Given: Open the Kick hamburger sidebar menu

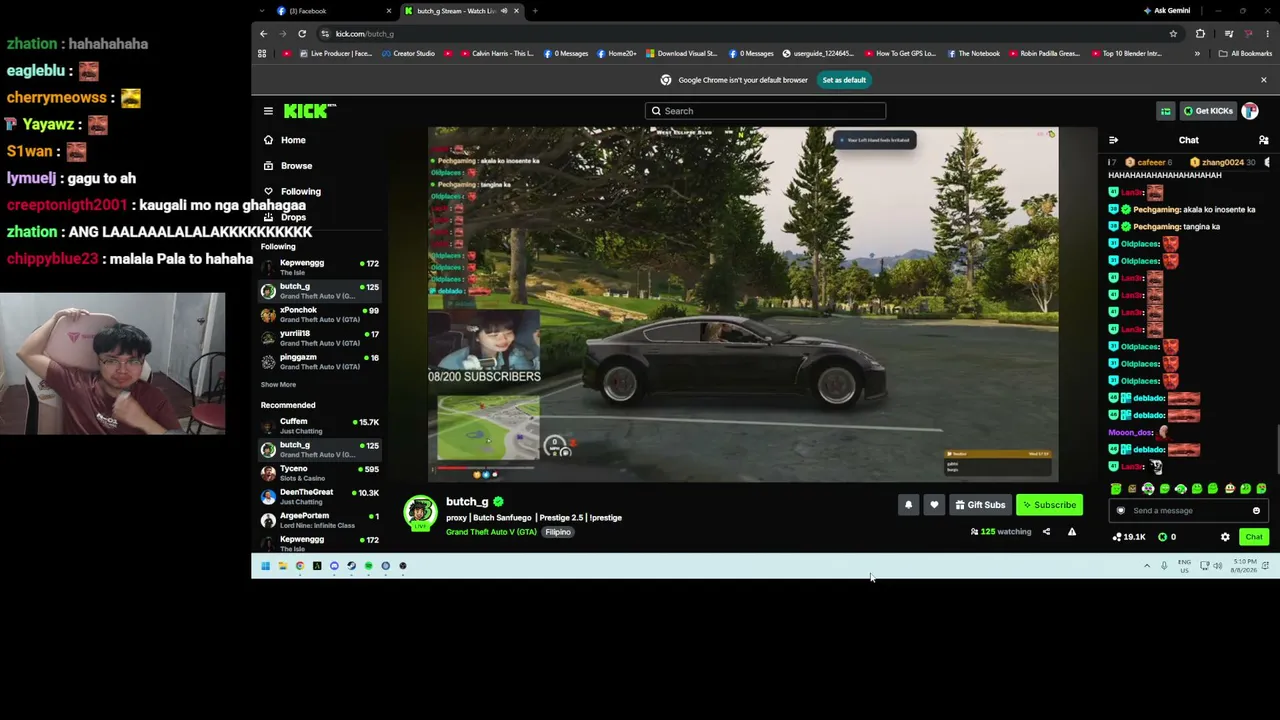Looking at the screenshot, I should pyautogui.click(x=268, y=111).
